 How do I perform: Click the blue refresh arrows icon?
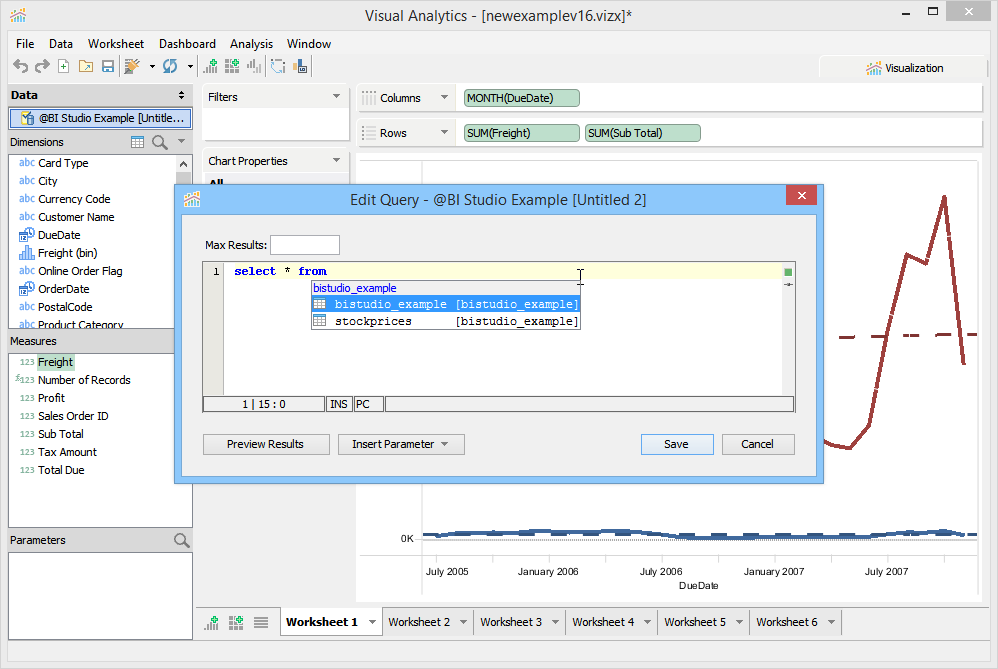pos(170,67)
